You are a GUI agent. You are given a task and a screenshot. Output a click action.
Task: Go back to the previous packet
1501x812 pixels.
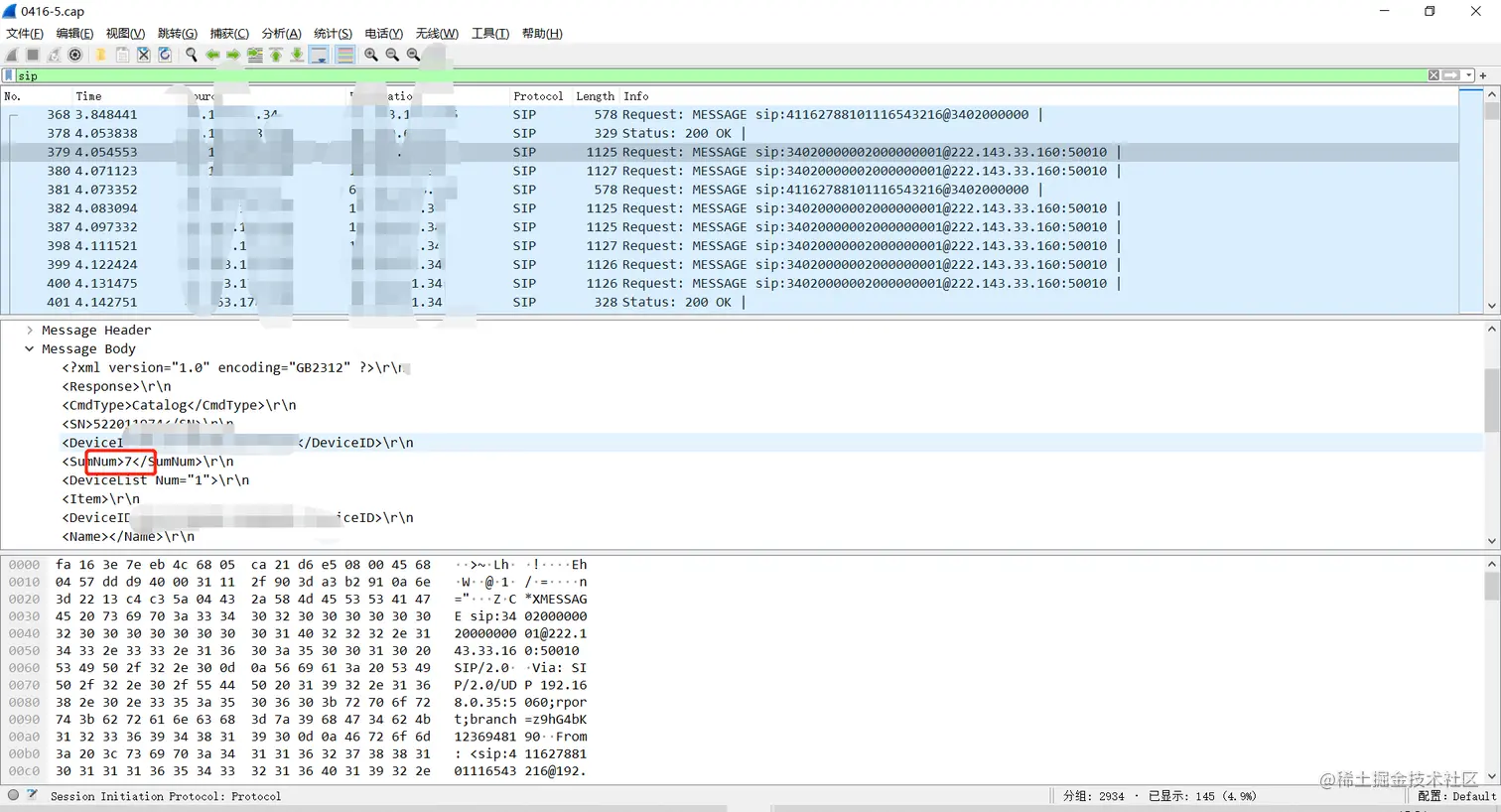tap(212, 55)
